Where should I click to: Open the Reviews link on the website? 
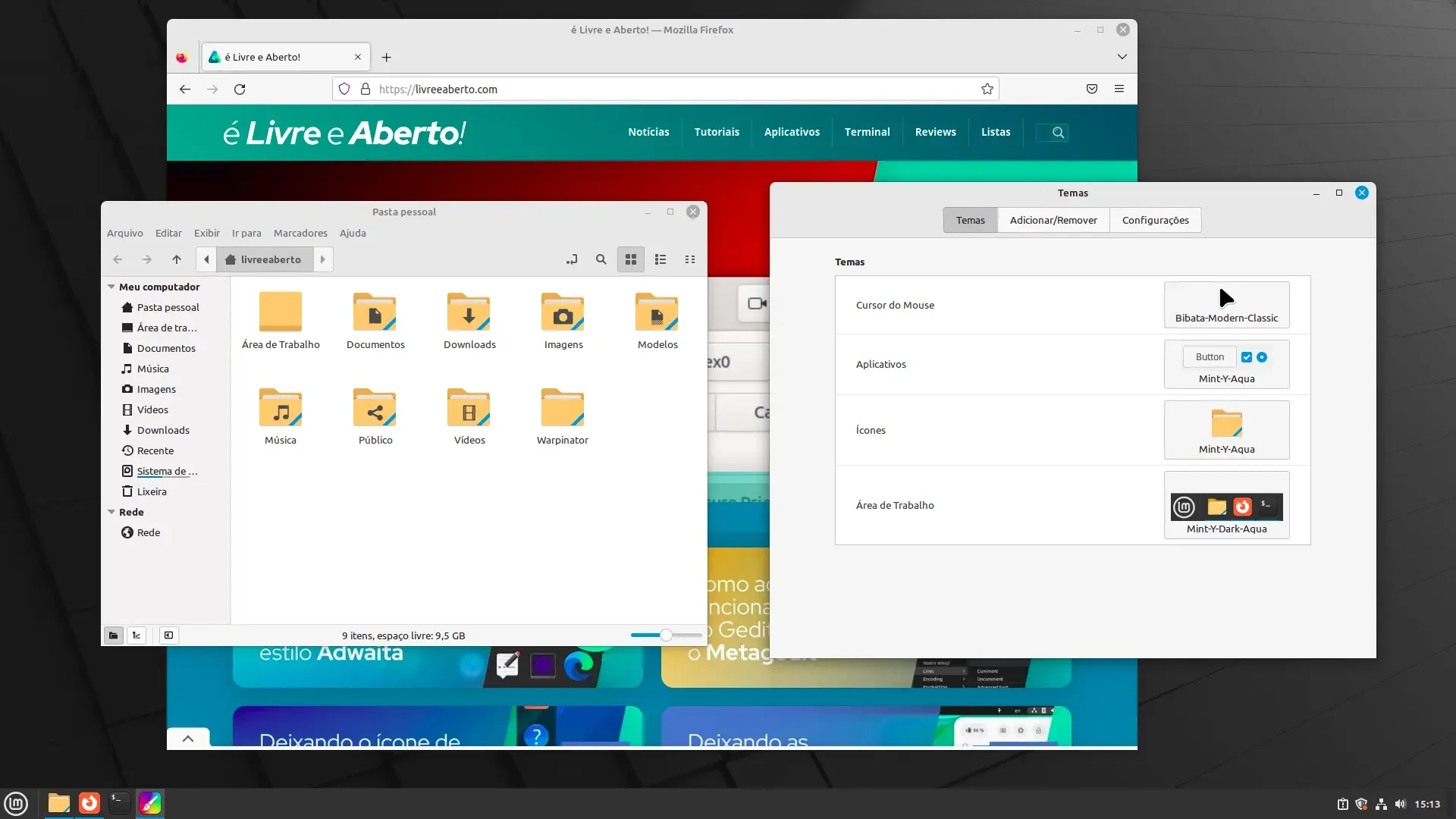click(x=935, y=133)
